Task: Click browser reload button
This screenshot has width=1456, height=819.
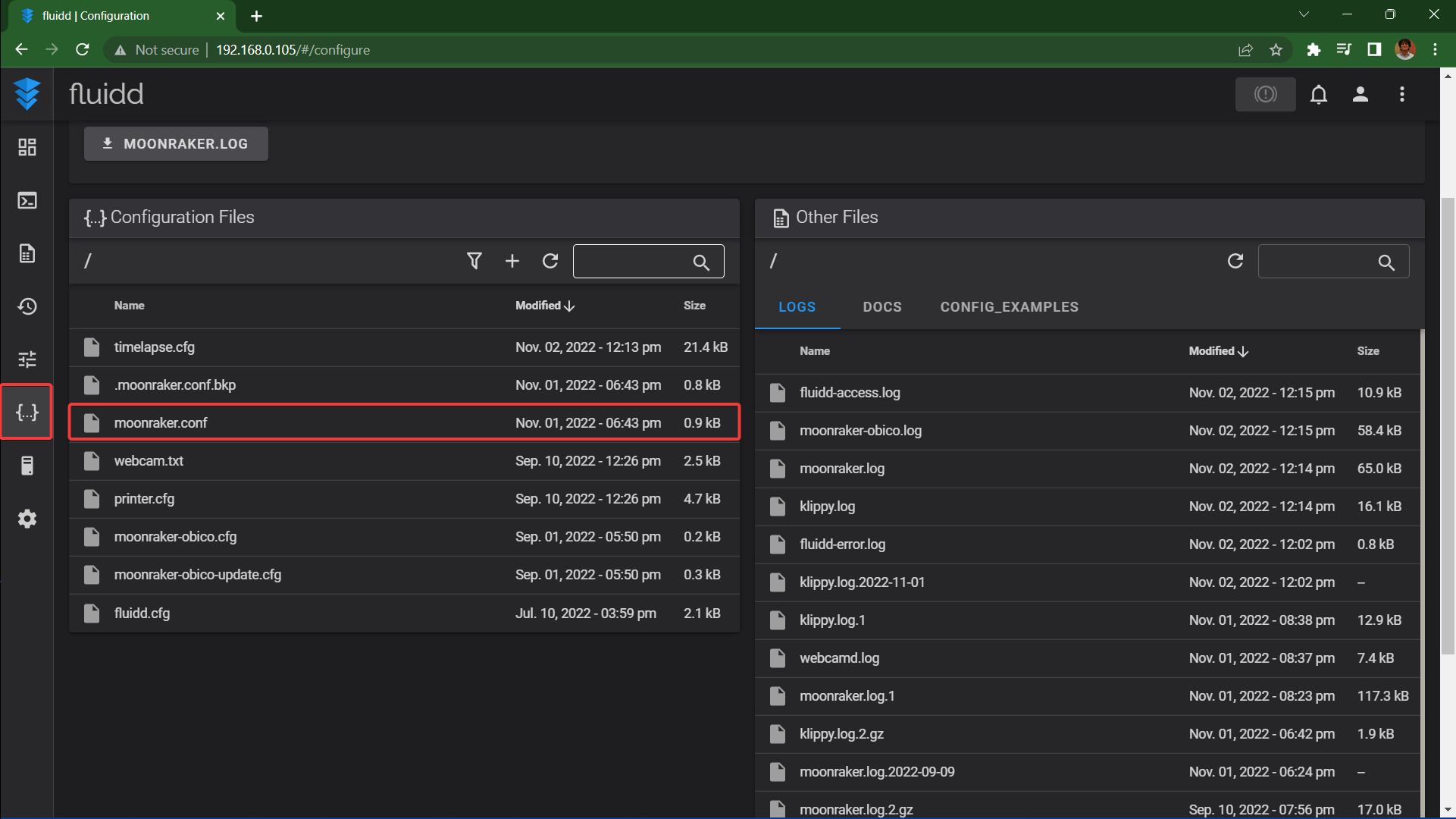Action: point(83,49)
